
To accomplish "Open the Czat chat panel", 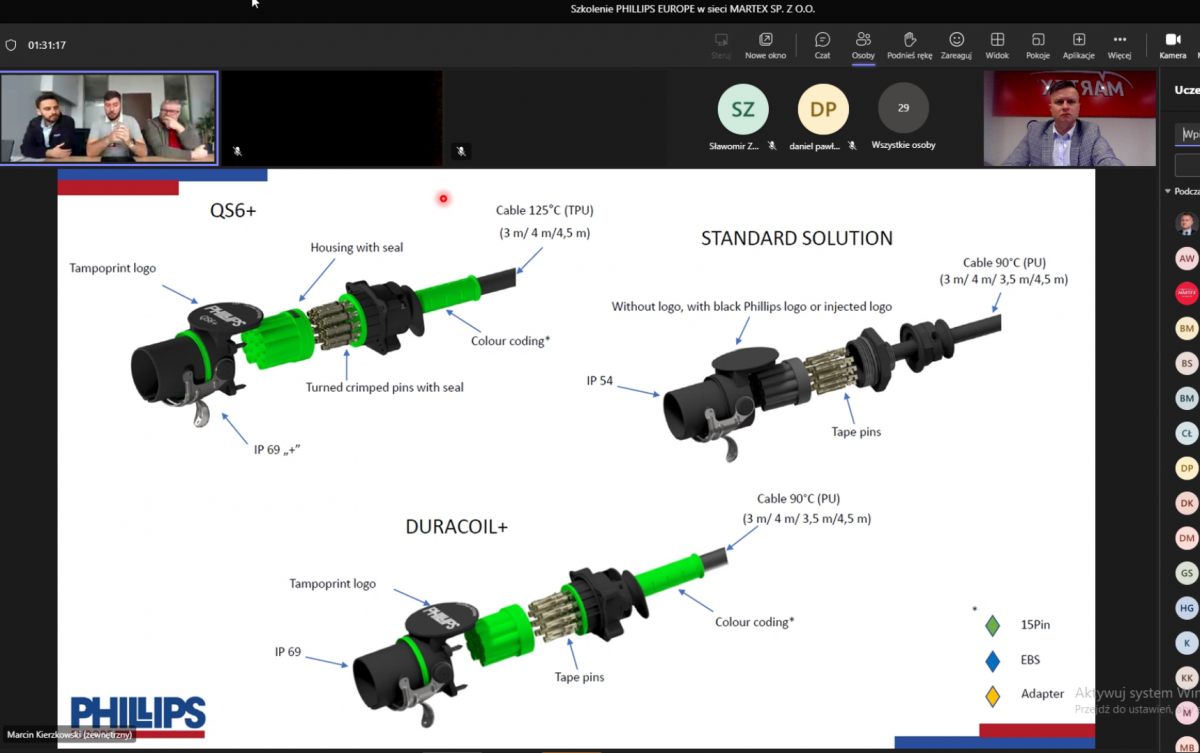I will click(822, 45).
